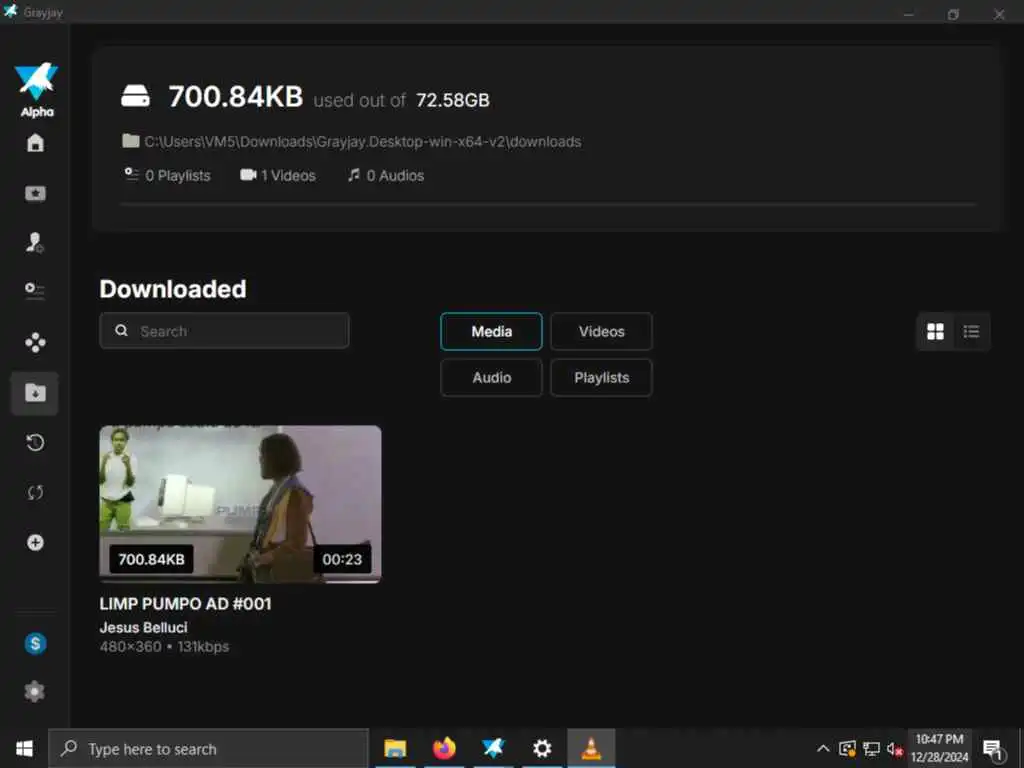Image resolution: width=1024 pixels, height=768 pixels.
Task: Open the Sources plugin icon in sidebar
Action: pos(35,342)
